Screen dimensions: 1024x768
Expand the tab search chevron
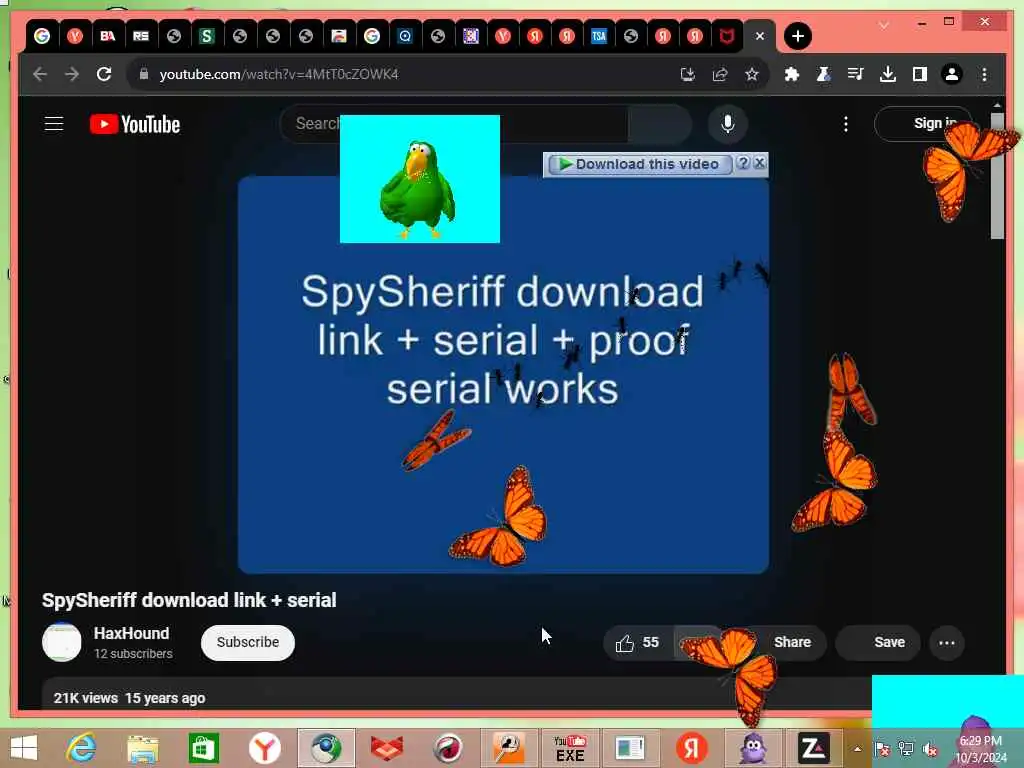pyautogui.click(x=884, y=25)
